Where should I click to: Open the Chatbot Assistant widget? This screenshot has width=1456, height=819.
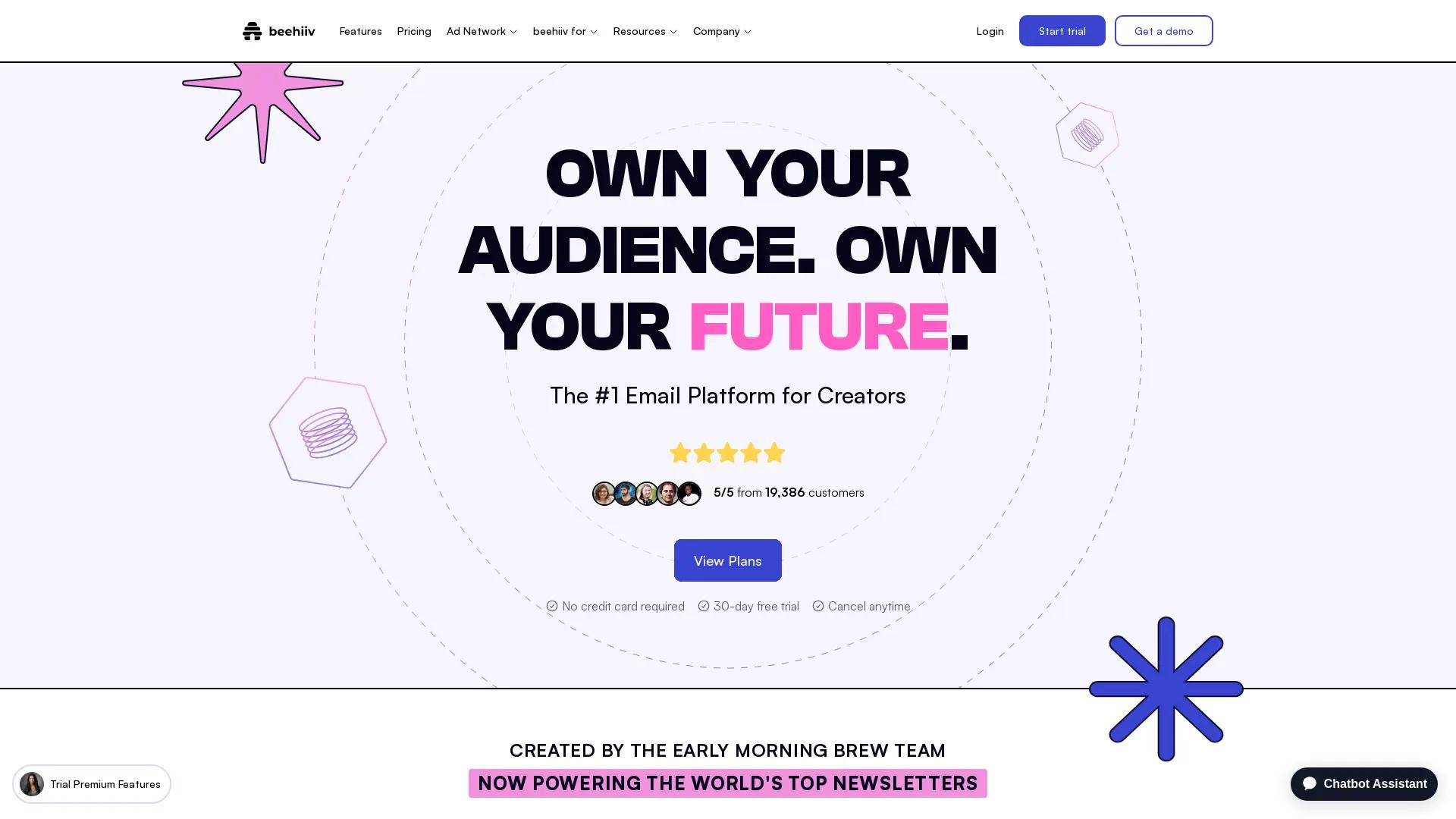point(1363,783)
